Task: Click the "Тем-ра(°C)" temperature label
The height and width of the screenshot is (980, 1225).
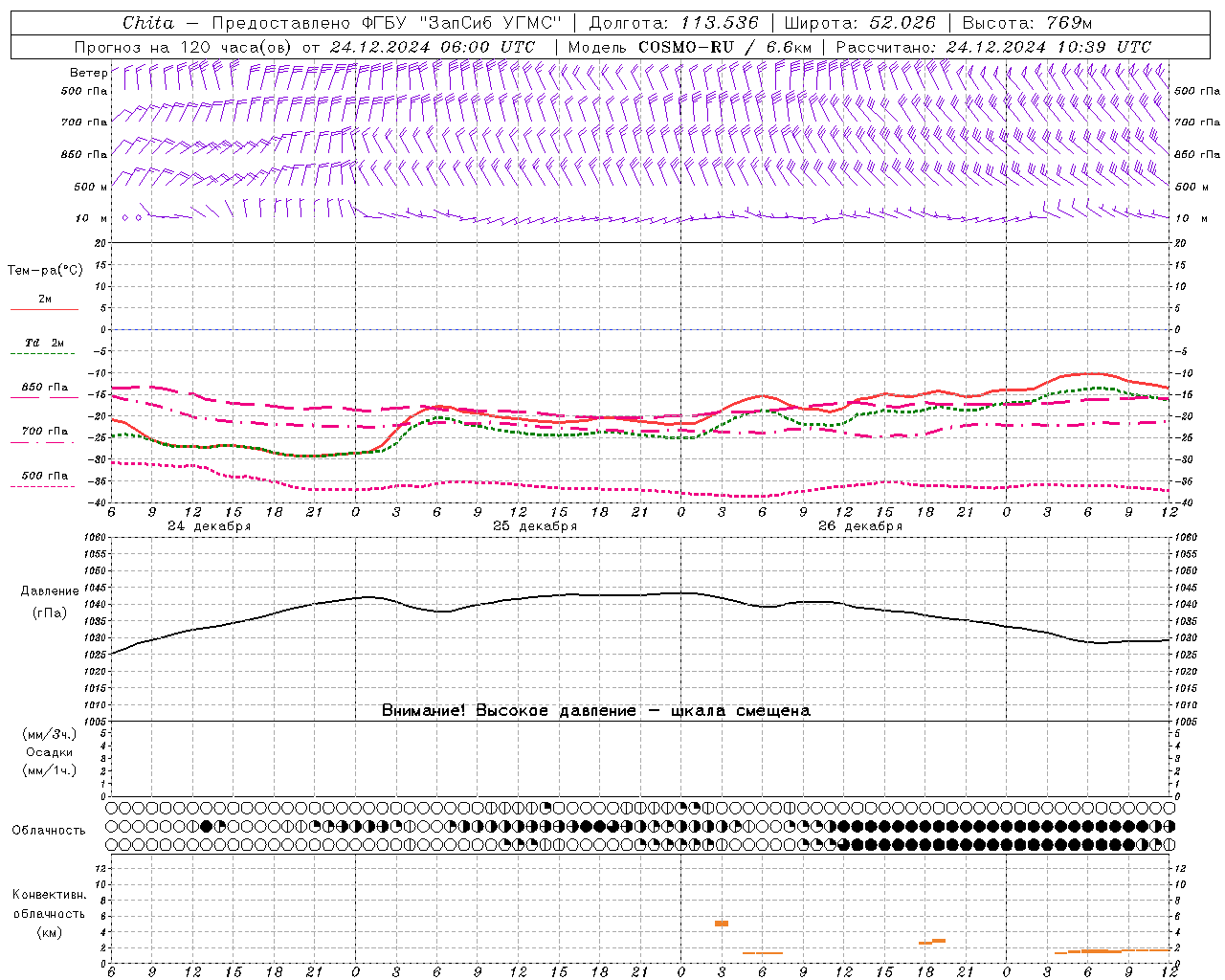Action: (45, 271)
